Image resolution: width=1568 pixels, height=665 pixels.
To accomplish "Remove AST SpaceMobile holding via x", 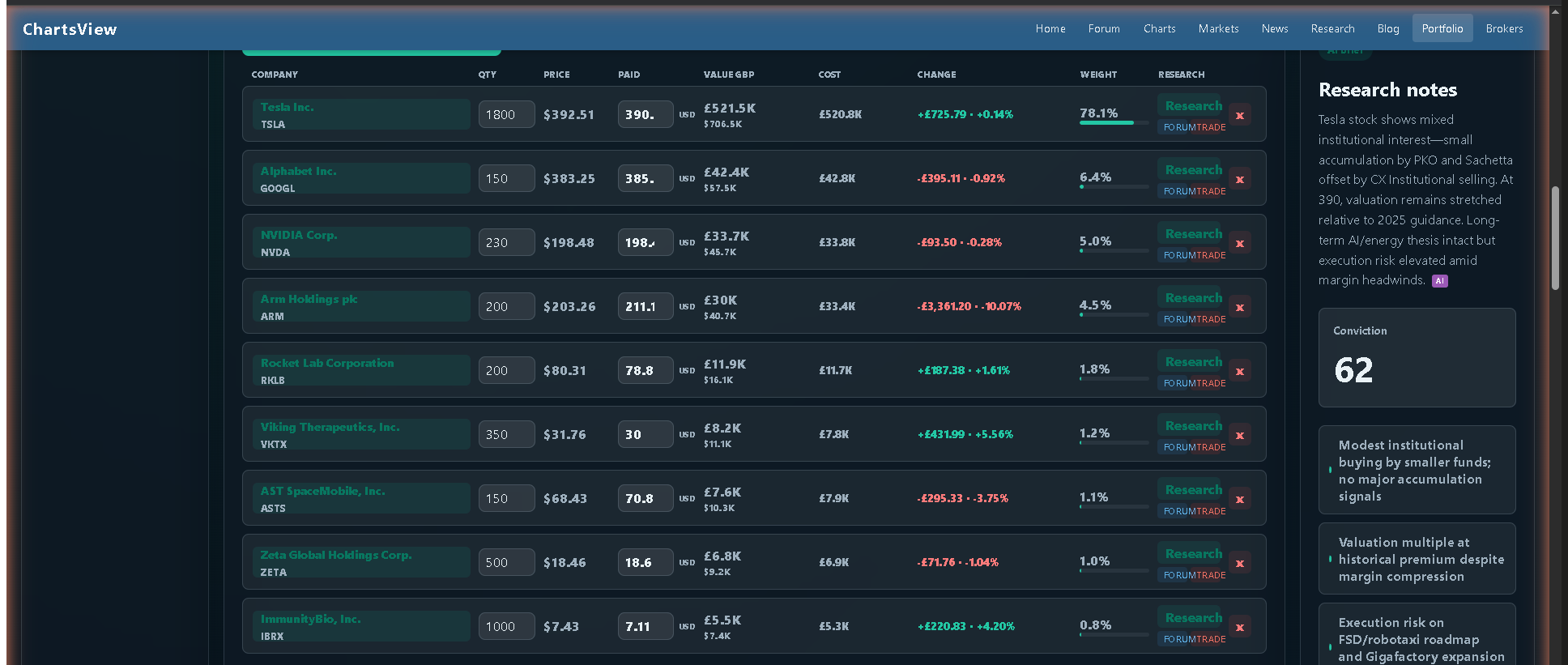I will 1240,499.
